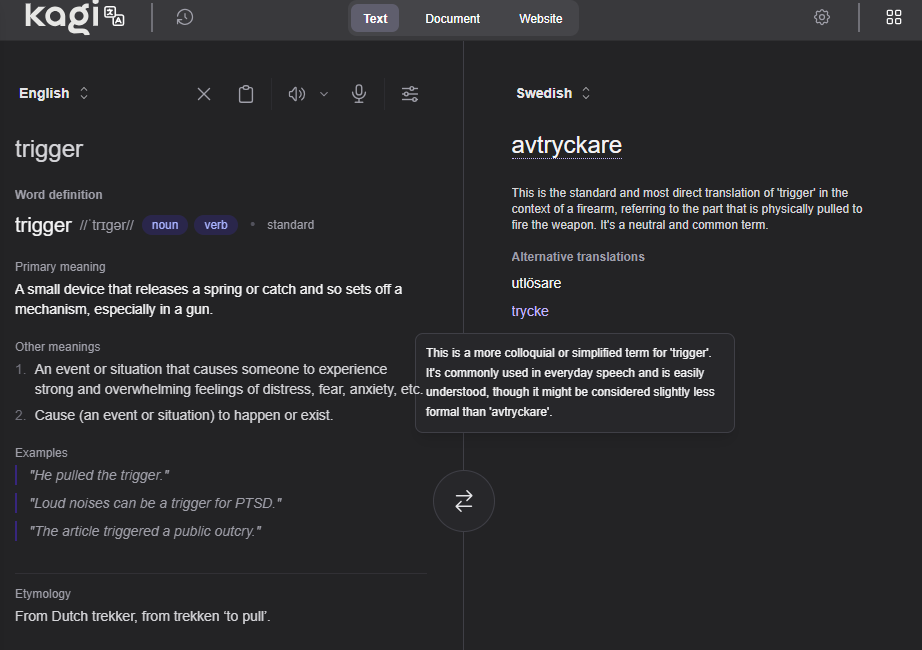Open settings gear icon
Image resolution: width=922 pixels, height=650 pixels.
822,17
